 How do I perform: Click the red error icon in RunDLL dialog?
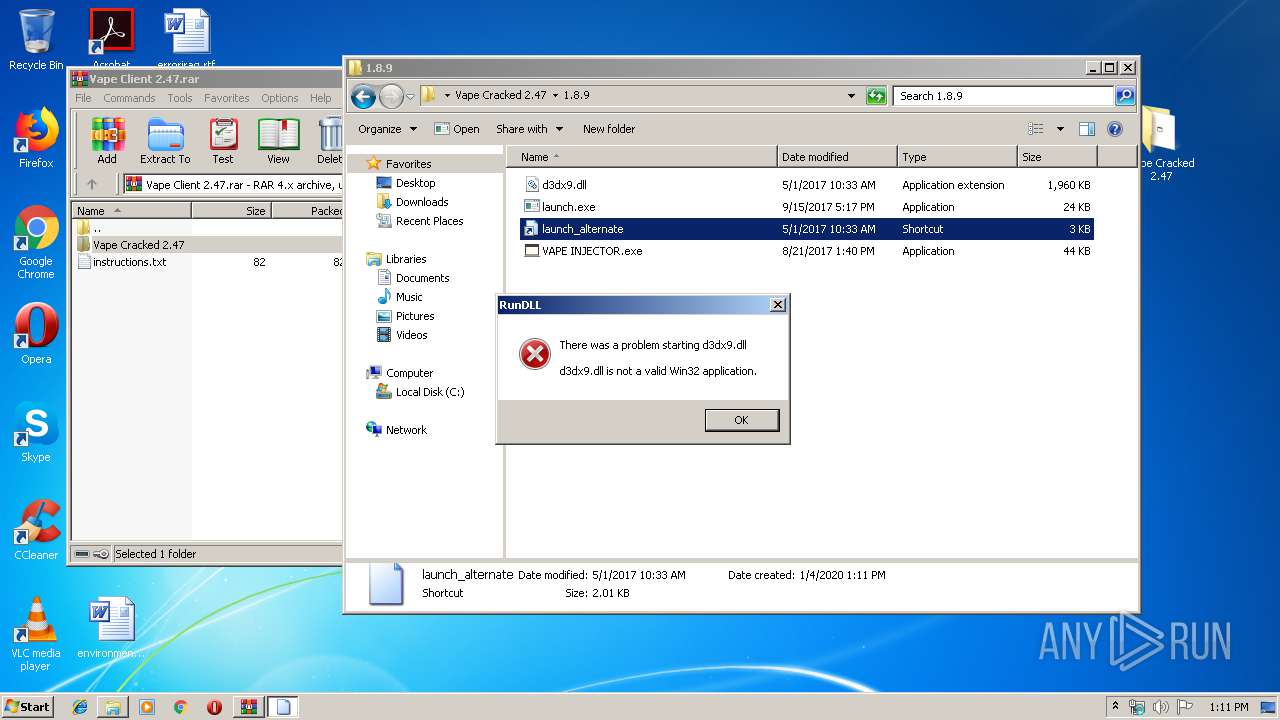(535, 354)
